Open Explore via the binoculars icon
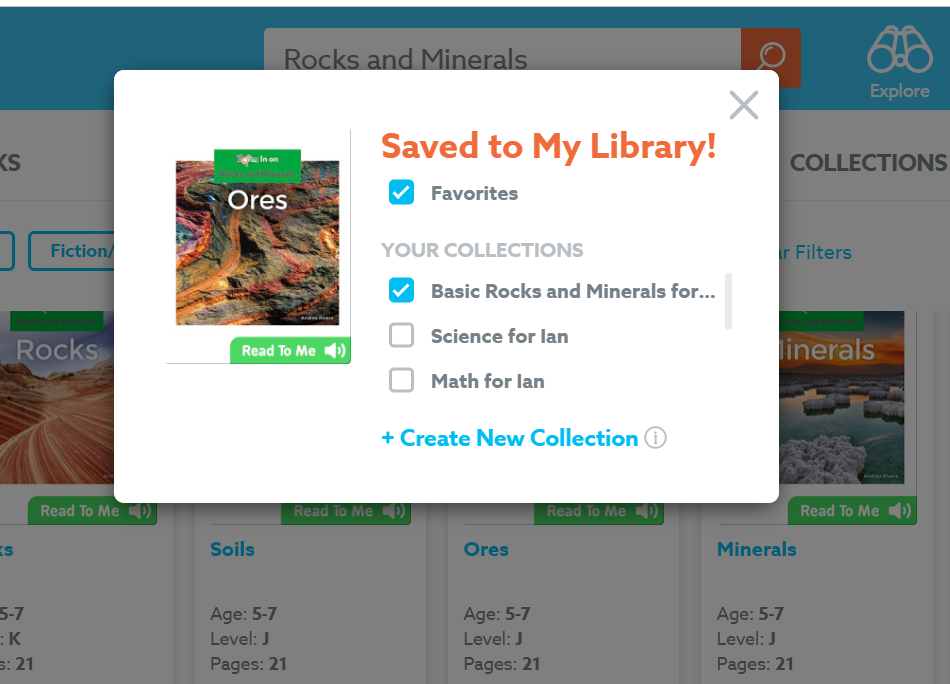 pyautogui.click(x=898, y=48)
